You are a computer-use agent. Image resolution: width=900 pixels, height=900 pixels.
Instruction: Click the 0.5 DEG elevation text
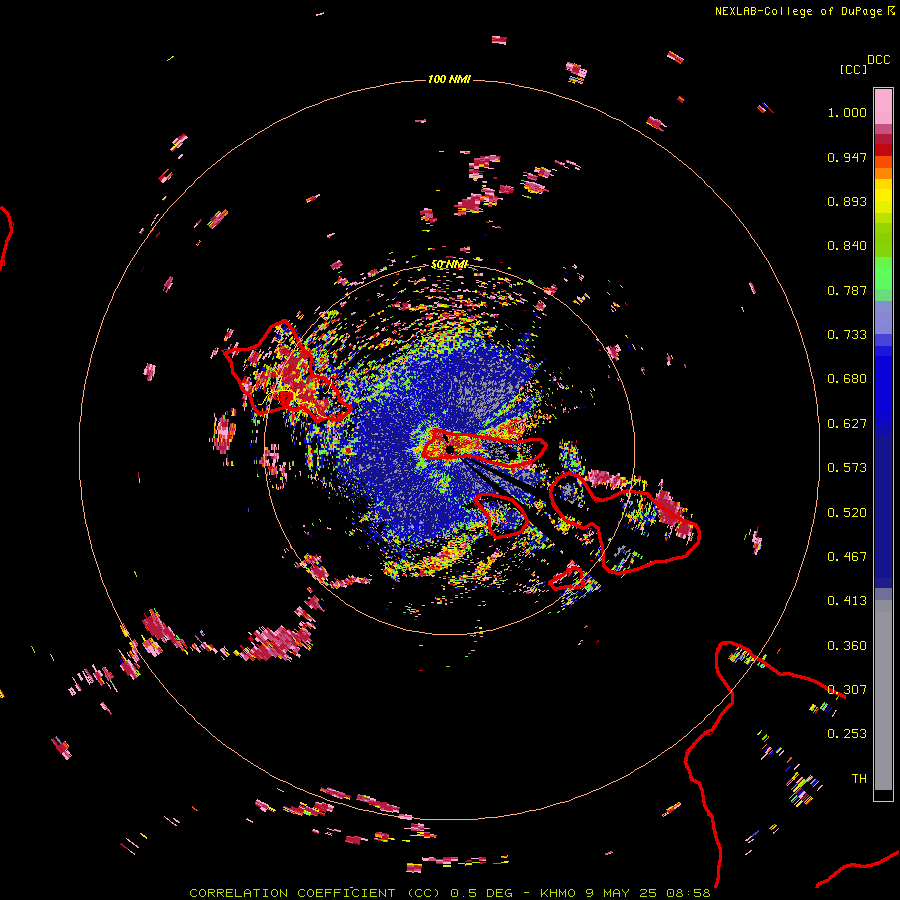(483, 893)
